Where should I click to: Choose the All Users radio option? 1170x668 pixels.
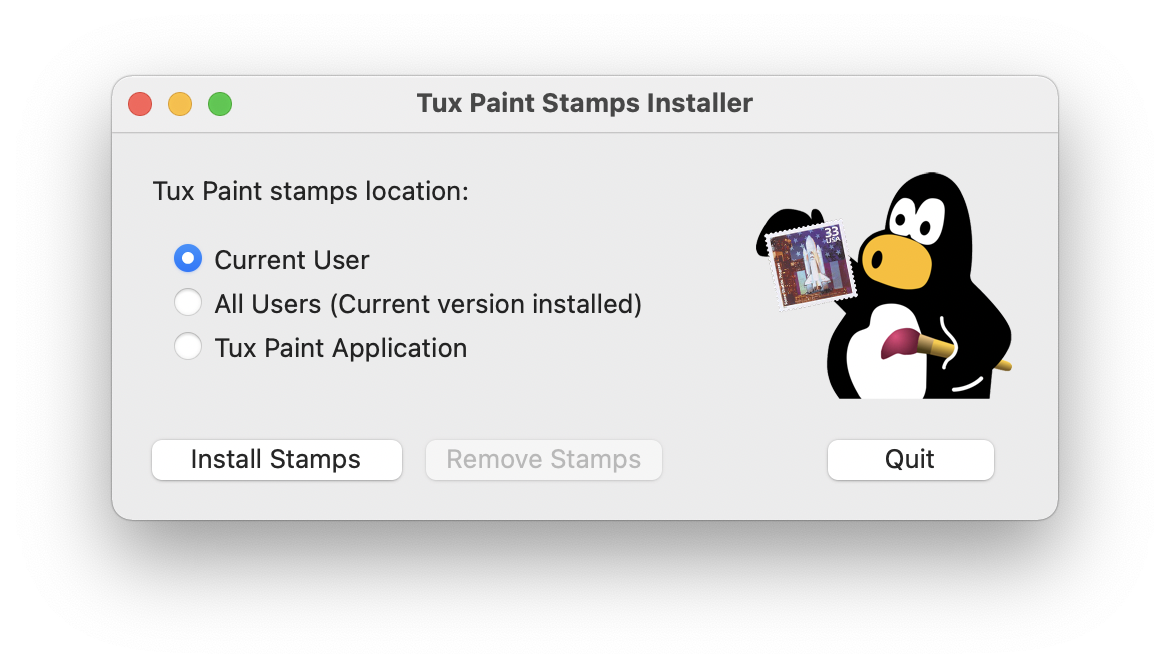point(188,303)
